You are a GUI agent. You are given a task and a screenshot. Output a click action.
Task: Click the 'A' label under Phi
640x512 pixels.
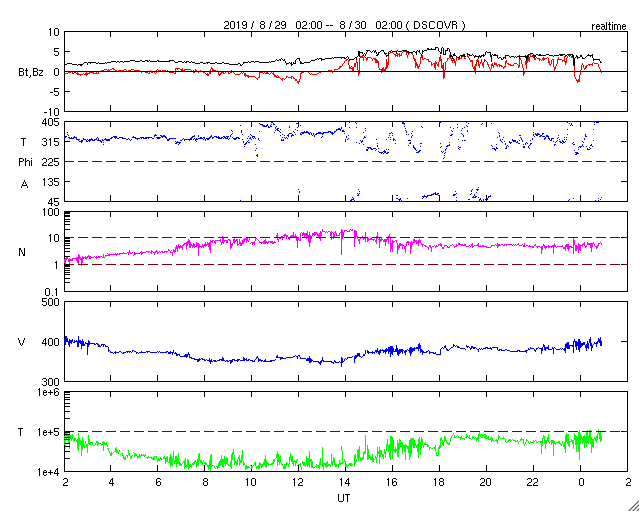pos(24,184)
